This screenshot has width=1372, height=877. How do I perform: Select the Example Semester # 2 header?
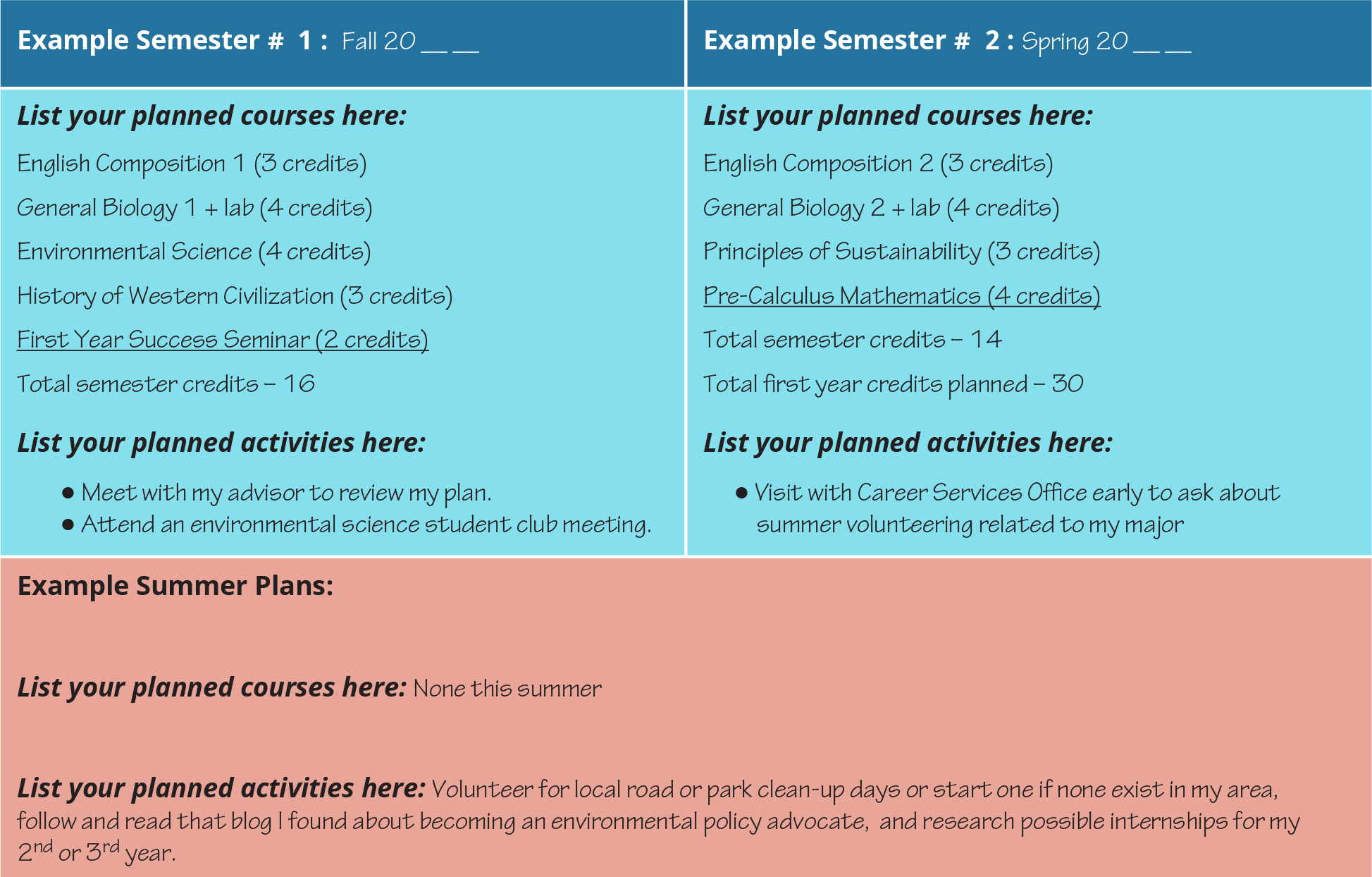858,41
